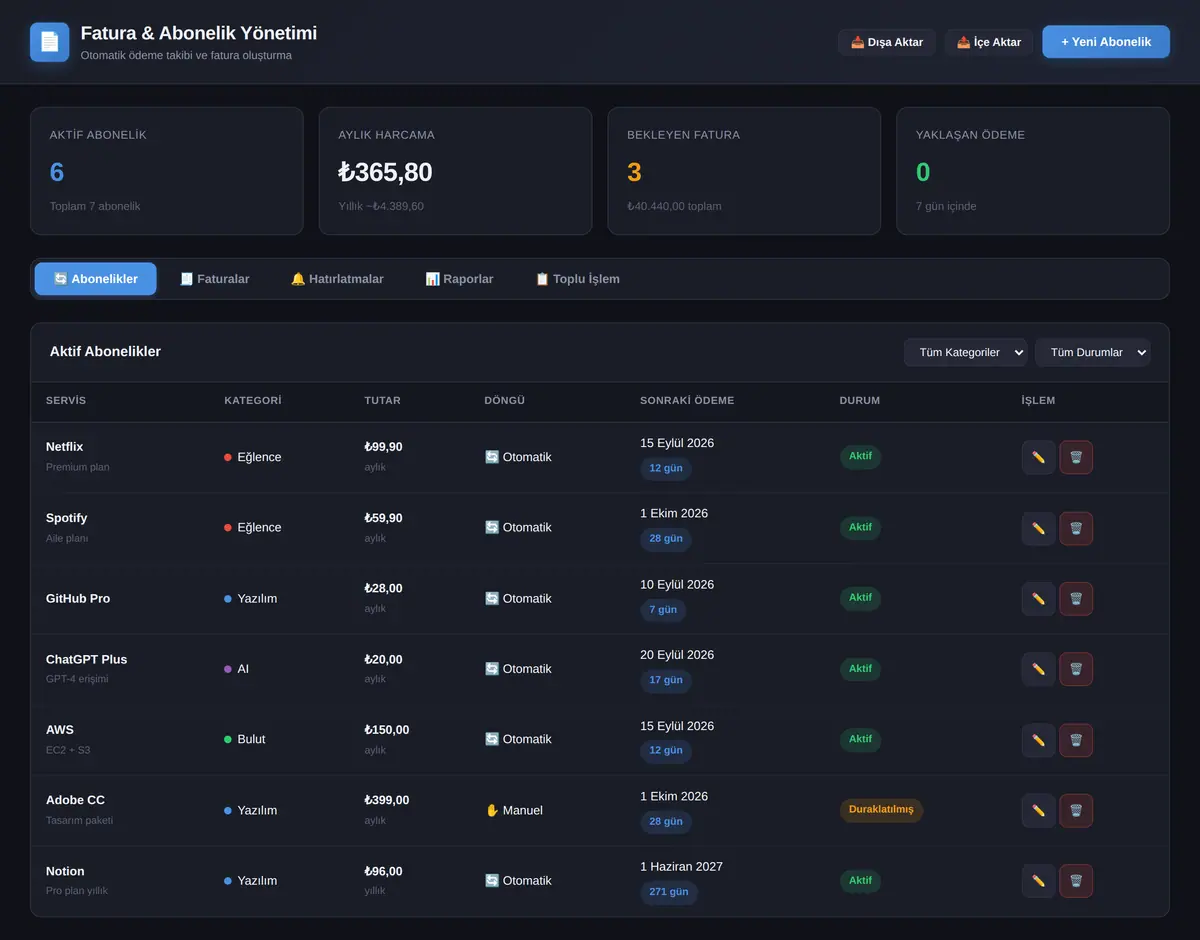The width and height of the screenshot is (1200, 940).
Task: Go to the Hatırlatmalar tab
Action: (337, 279)
